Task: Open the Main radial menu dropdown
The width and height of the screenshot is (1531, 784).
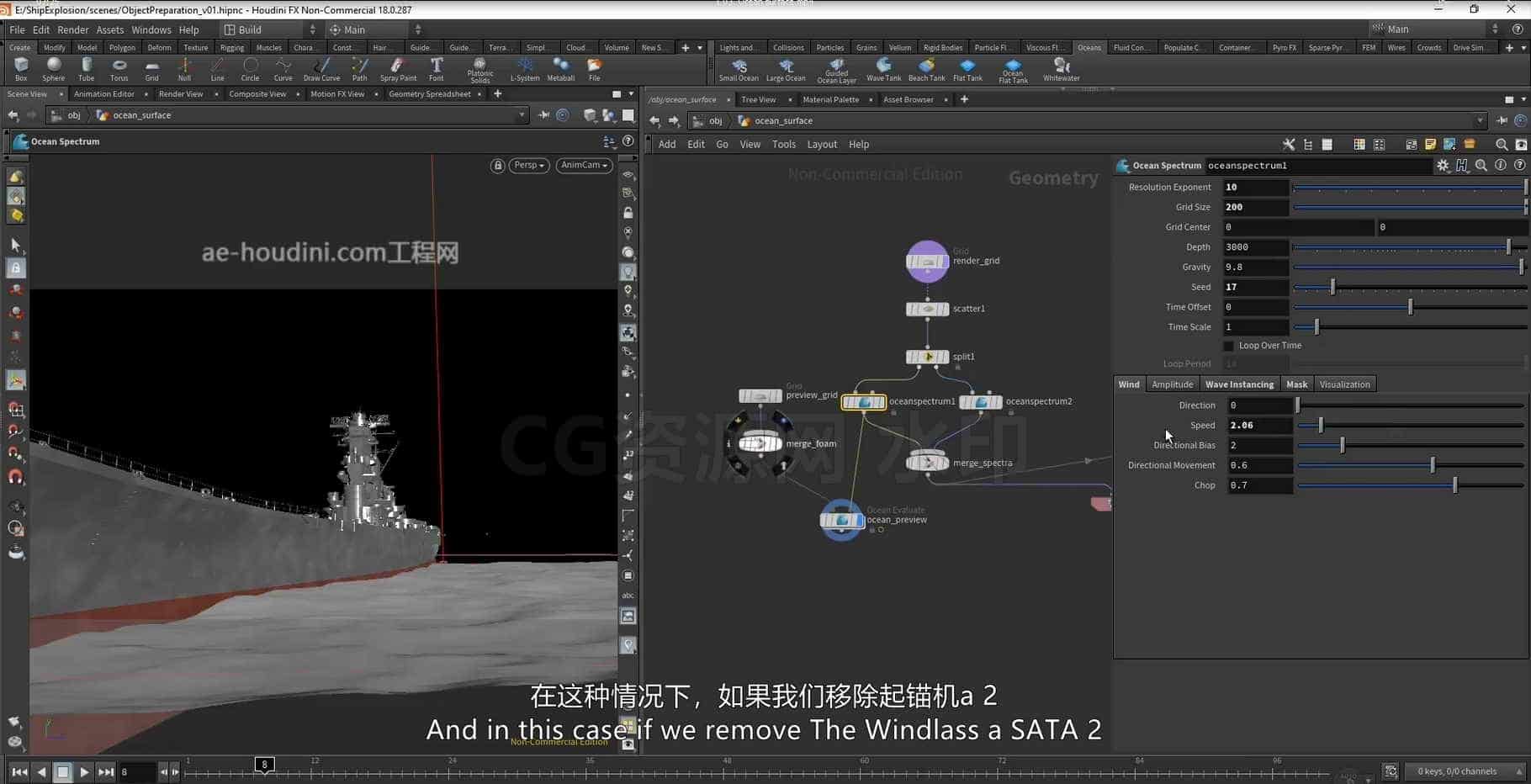Action: [375, 29]
